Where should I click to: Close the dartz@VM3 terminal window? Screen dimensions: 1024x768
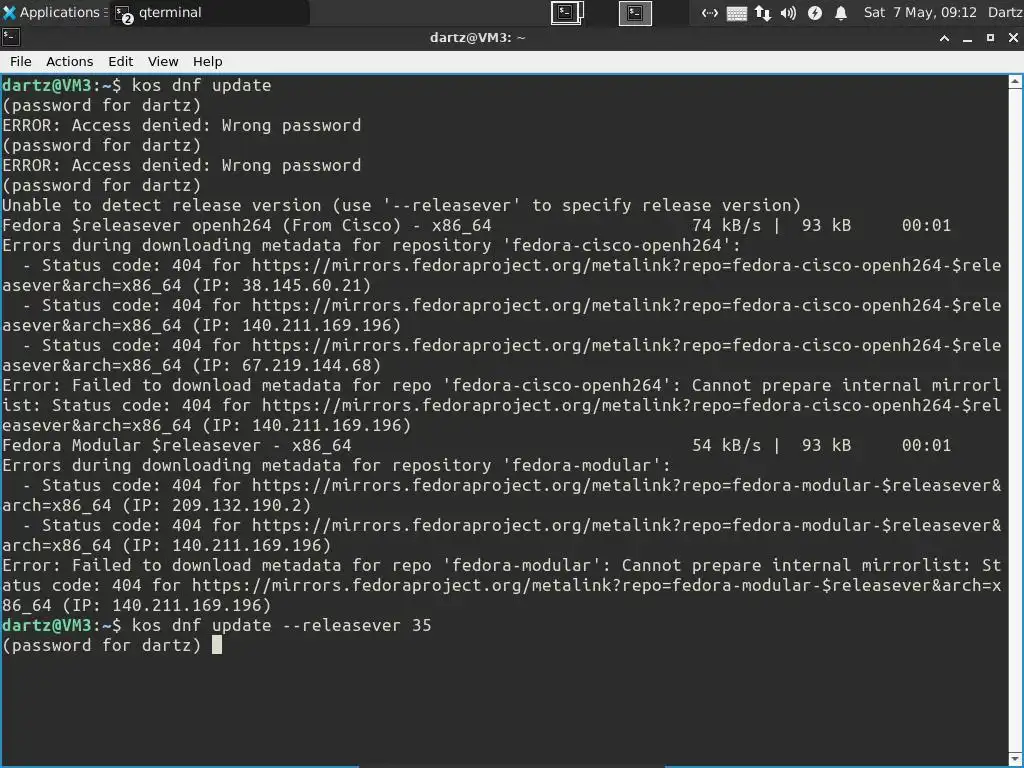(x=1014, y=39)
